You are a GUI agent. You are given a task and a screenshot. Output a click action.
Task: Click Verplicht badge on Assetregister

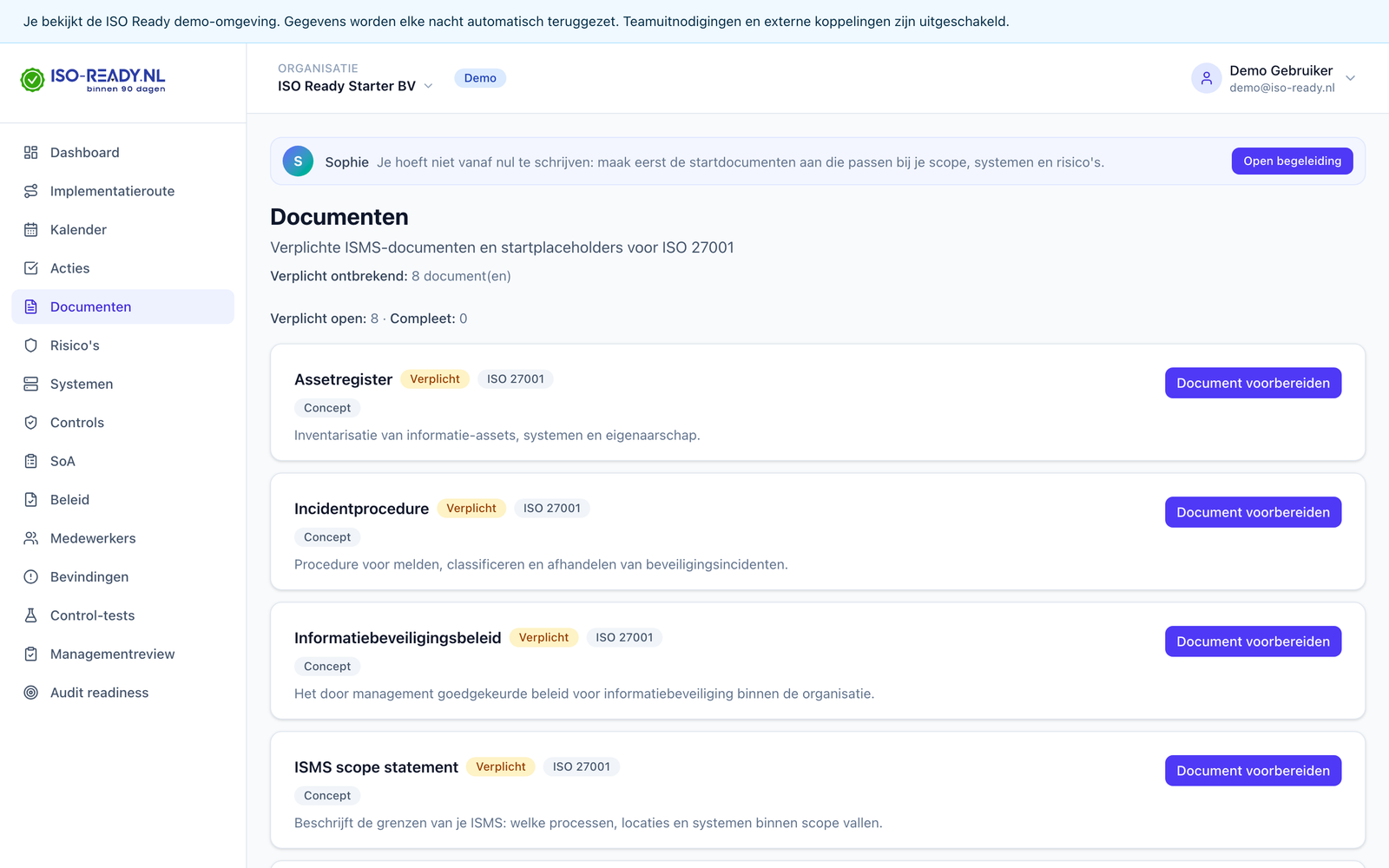point(435,379)
